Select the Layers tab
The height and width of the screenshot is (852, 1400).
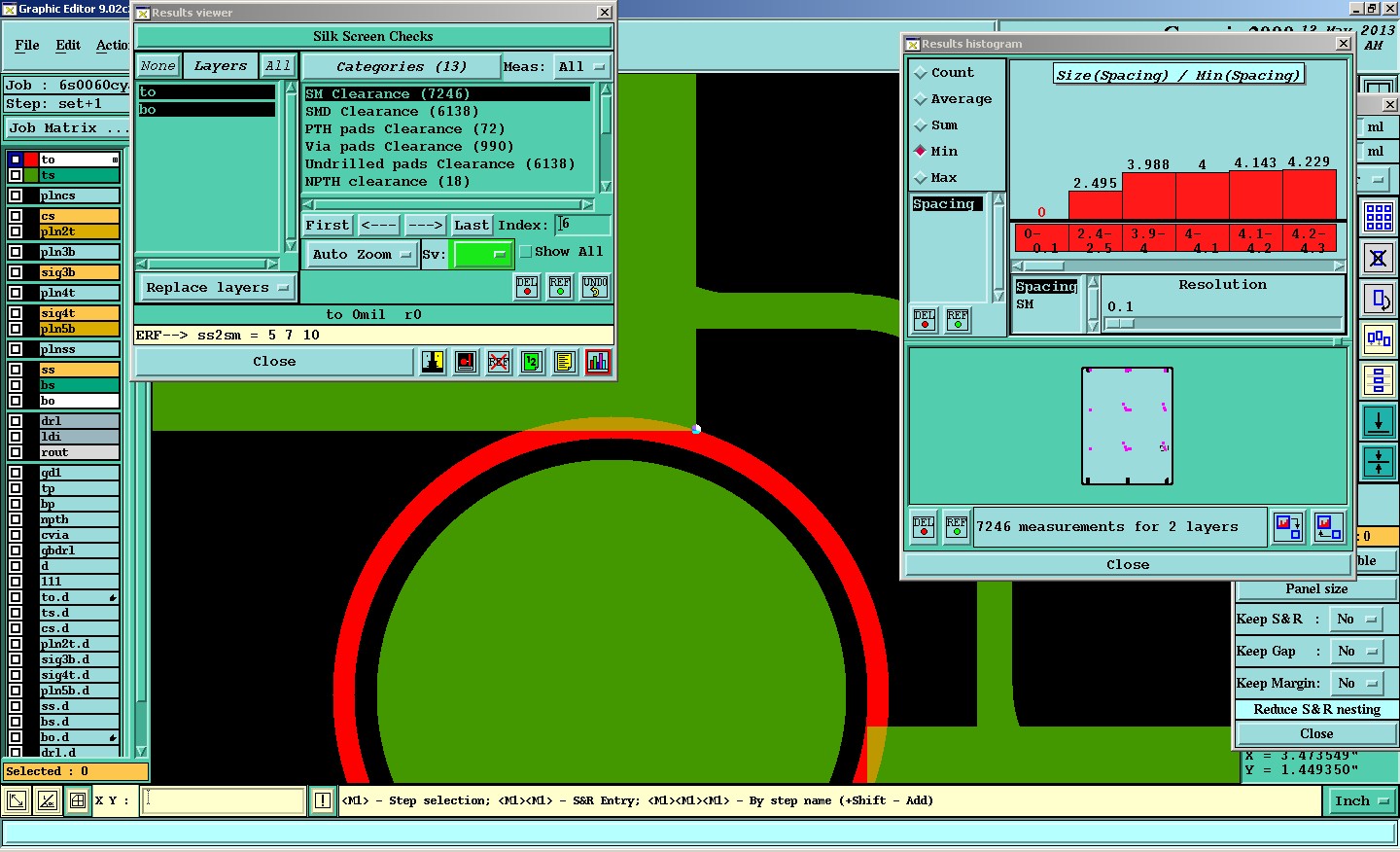tap(221, 66)
